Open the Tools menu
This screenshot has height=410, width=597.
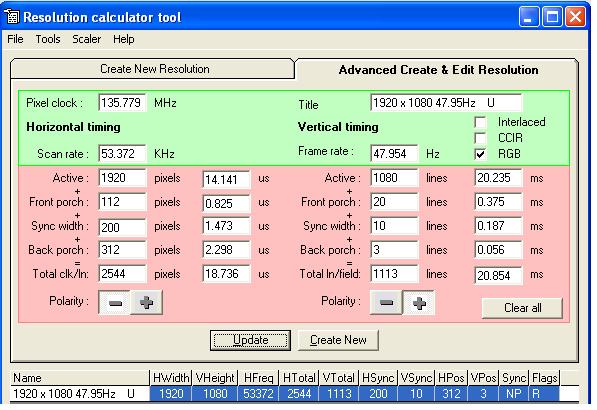[x=48, y=39]
